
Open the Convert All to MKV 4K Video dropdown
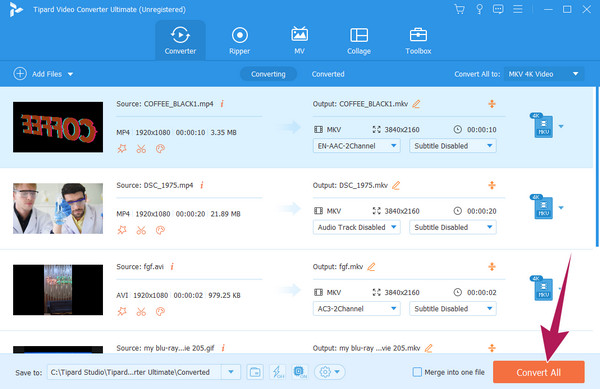[543, 74]
